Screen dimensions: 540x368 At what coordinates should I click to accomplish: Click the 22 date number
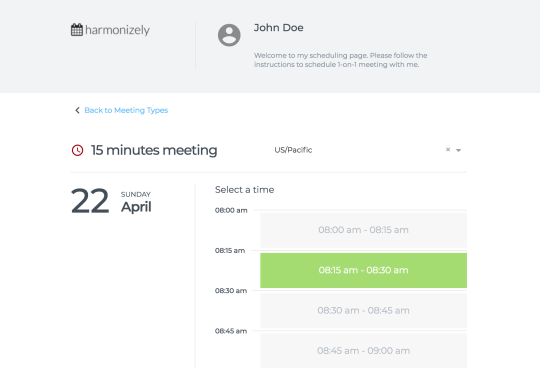(x=90, y=201)
